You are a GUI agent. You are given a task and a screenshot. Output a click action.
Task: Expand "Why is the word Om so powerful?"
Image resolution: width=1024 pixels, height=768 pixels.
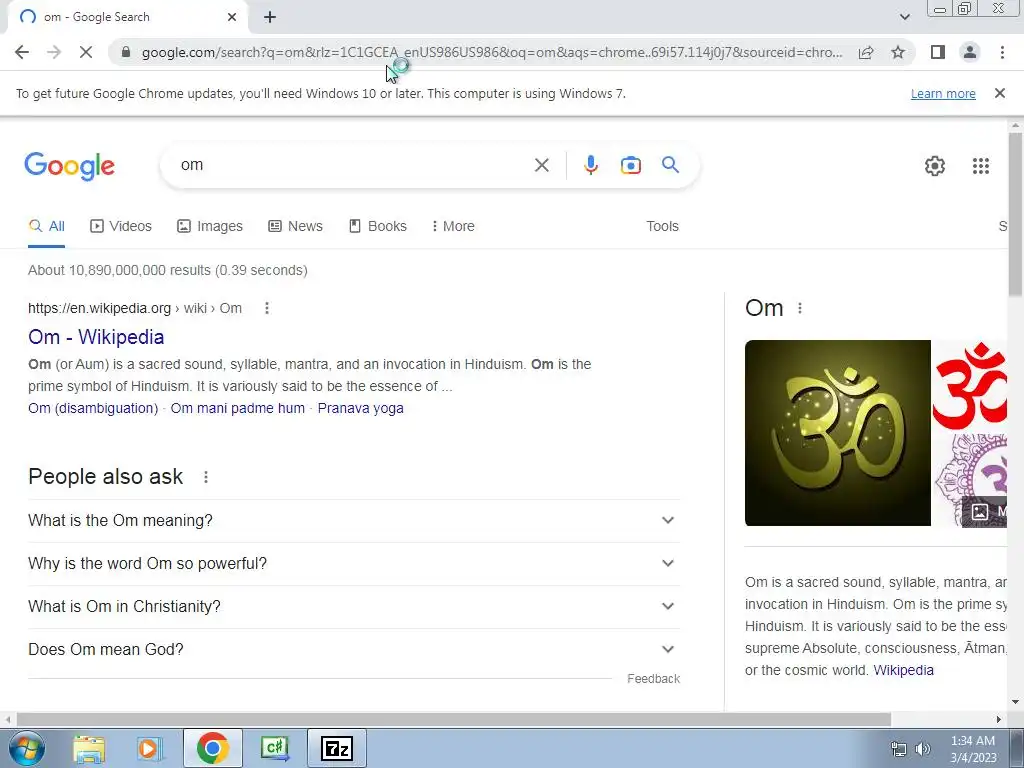353,564
